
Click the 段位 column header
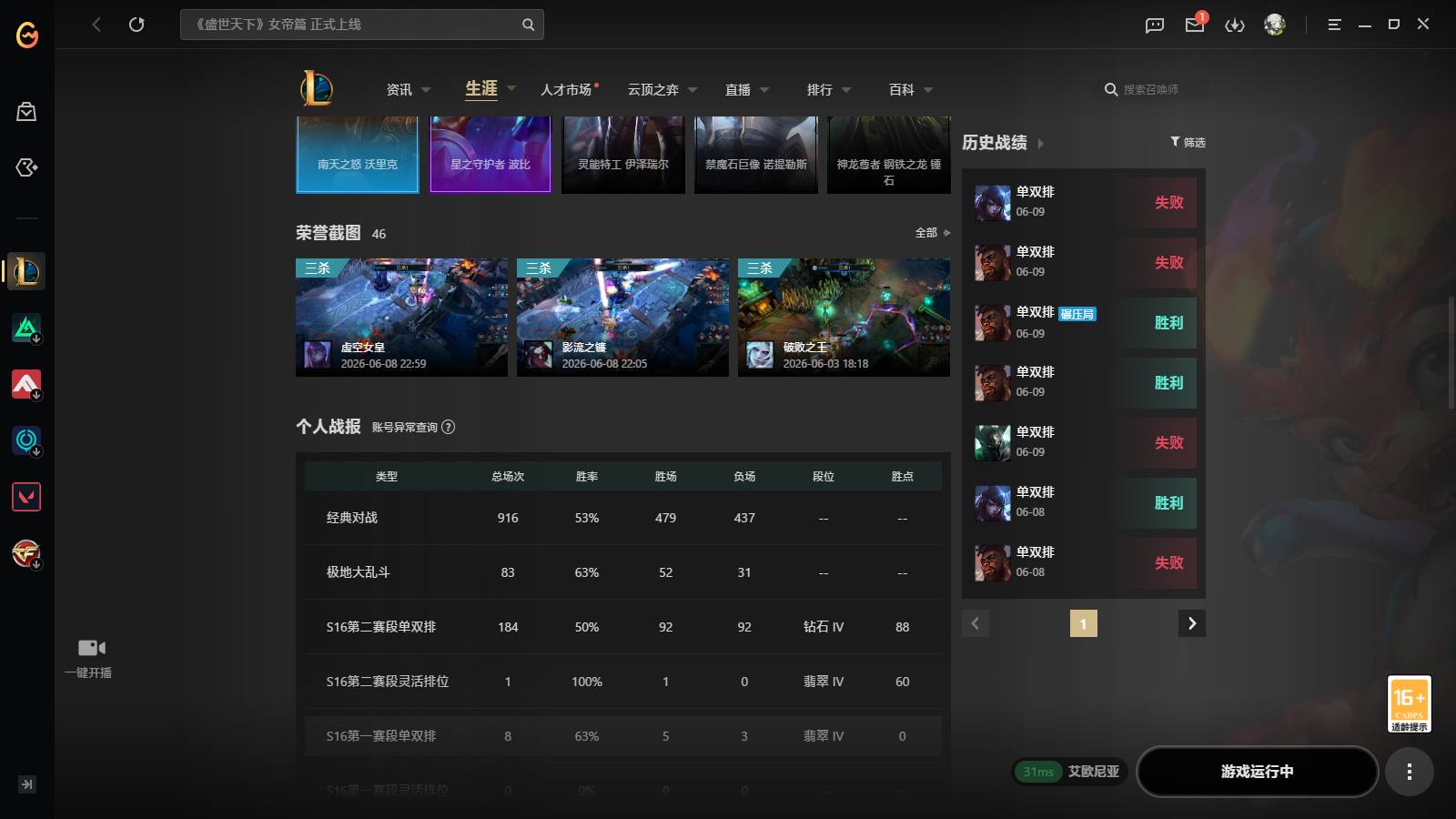tap(824, 476)
